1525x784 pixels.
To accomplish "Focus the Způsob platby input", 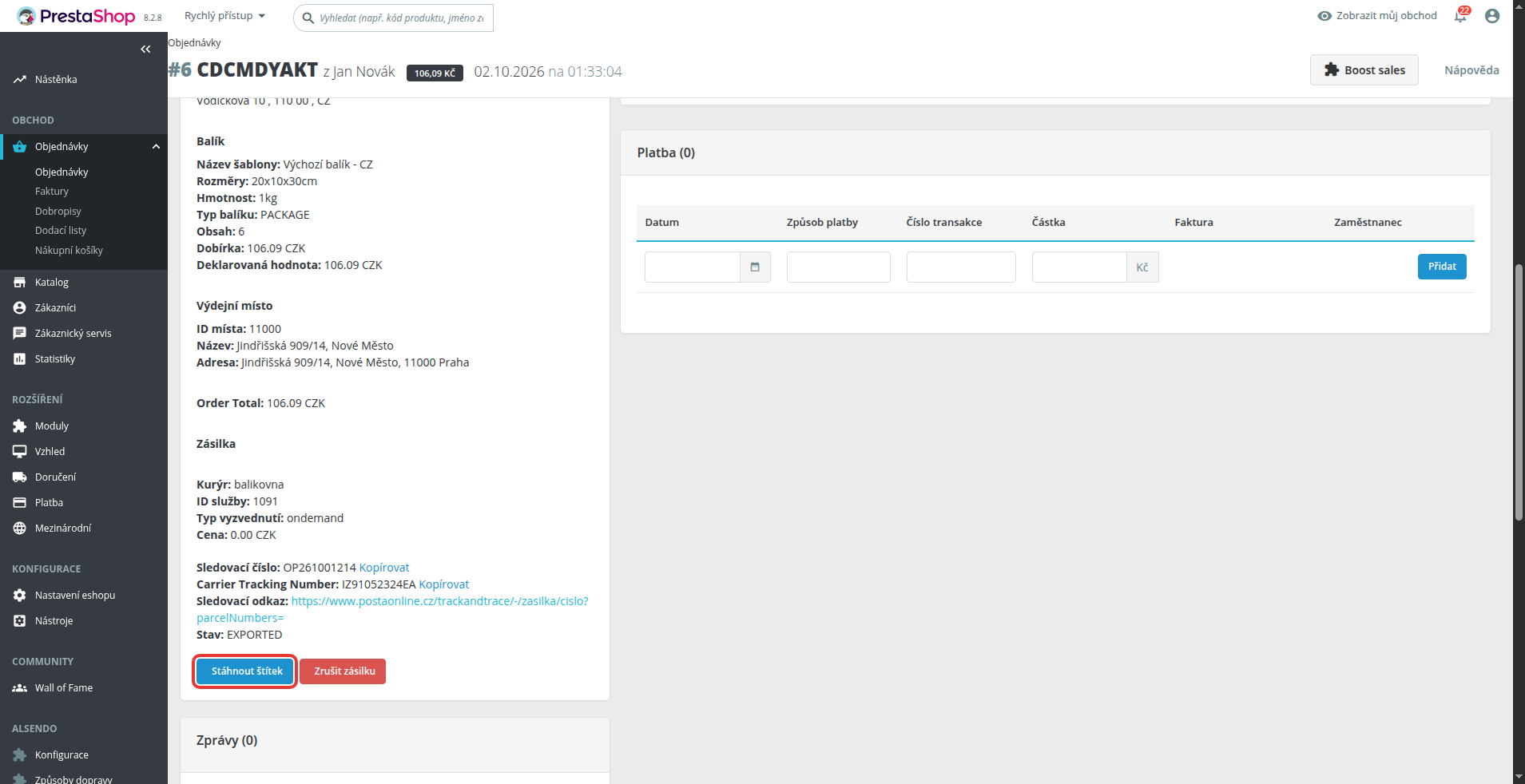I will tap(838, 267).
